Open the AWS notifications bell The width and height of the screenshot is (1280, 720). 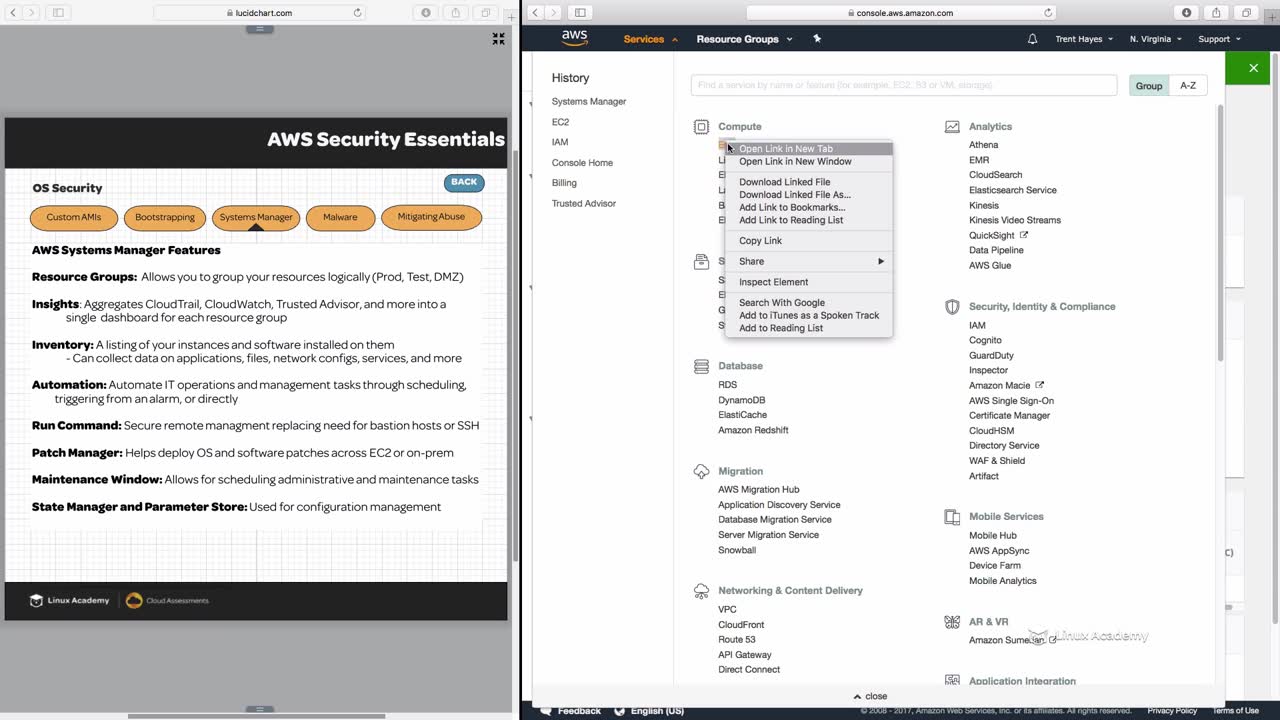[1032, 39]
